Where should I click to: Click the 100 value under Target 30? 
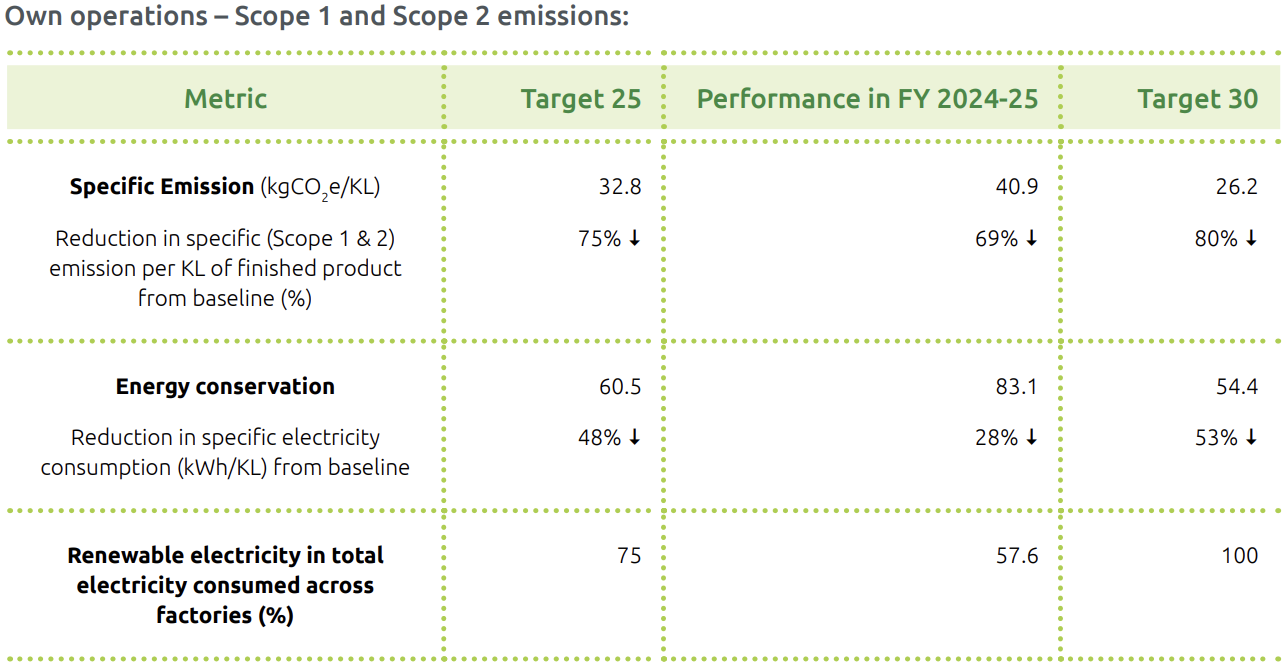(1239, 556)
